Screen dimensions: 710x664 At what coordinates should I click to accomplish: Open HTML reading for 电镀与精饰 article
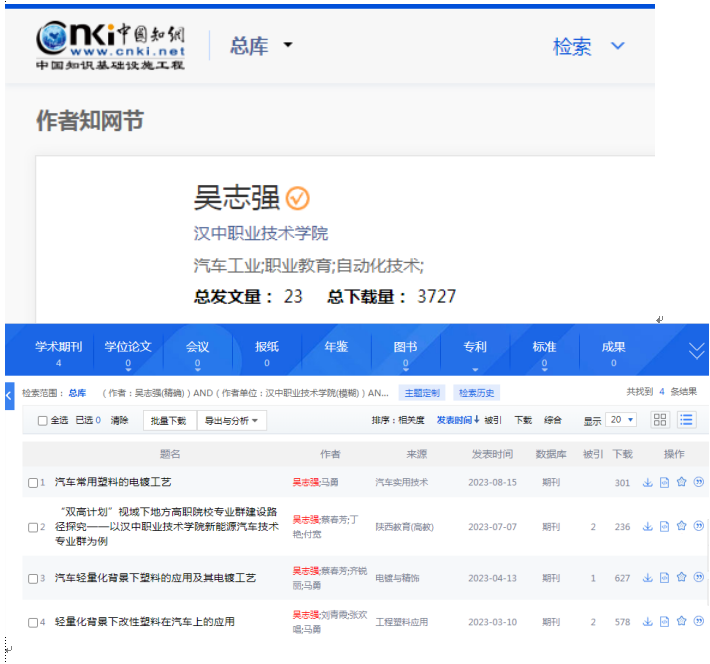664,577
